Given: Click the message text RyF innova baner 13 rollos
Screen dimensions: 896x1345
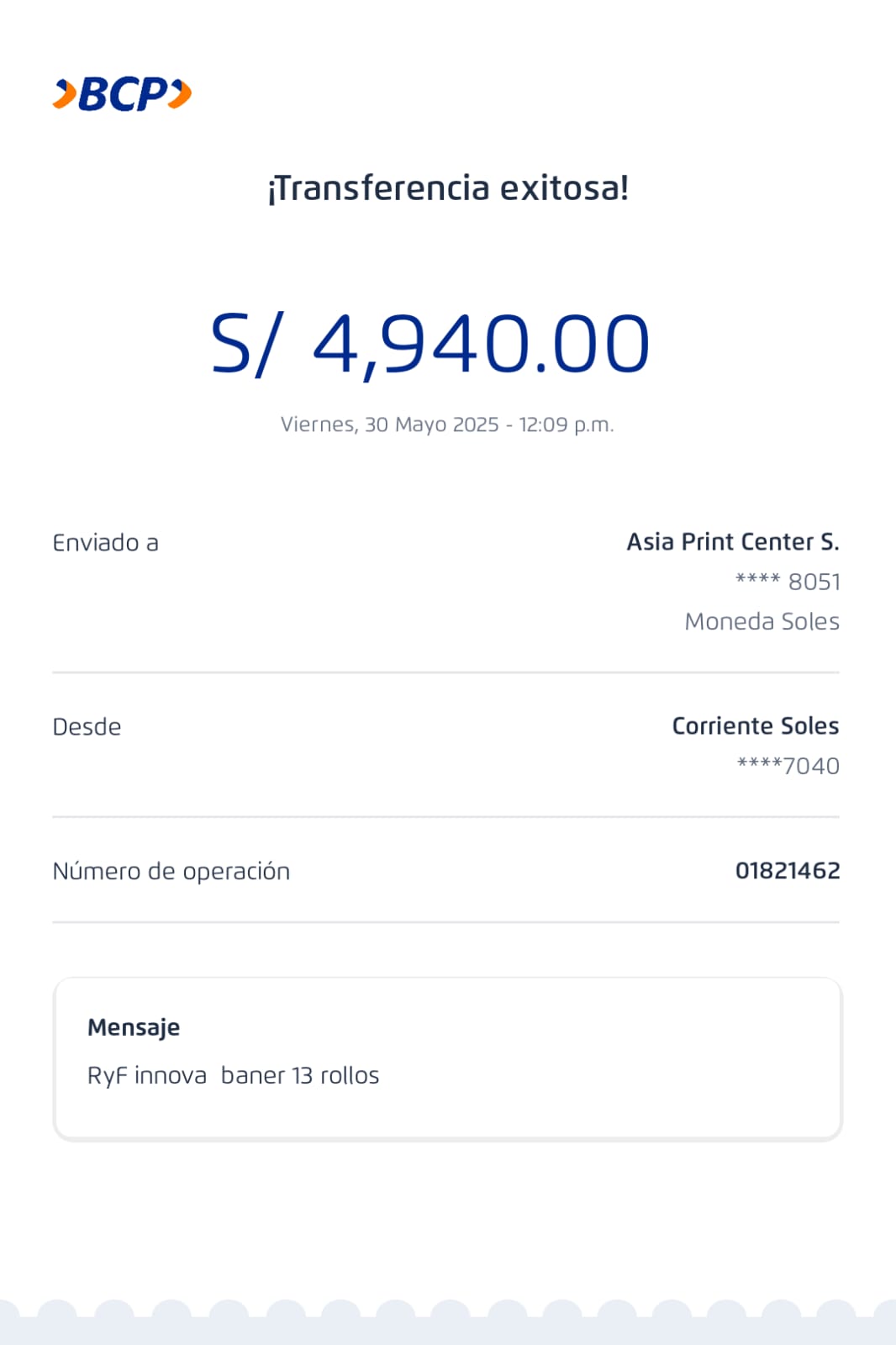Looking at the screenshot, I should (233, 1076).
